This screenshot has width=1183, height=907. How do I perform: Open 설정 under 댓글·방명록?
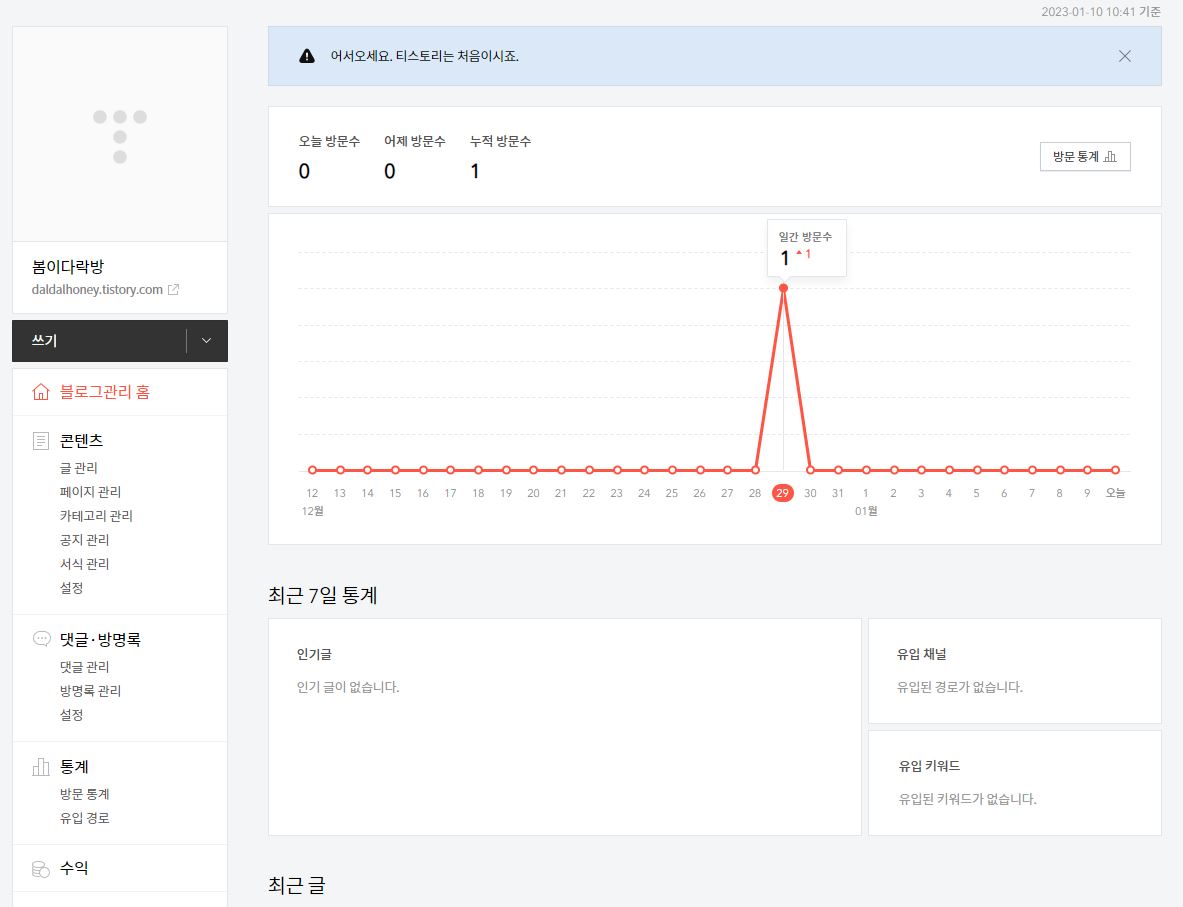72,715
